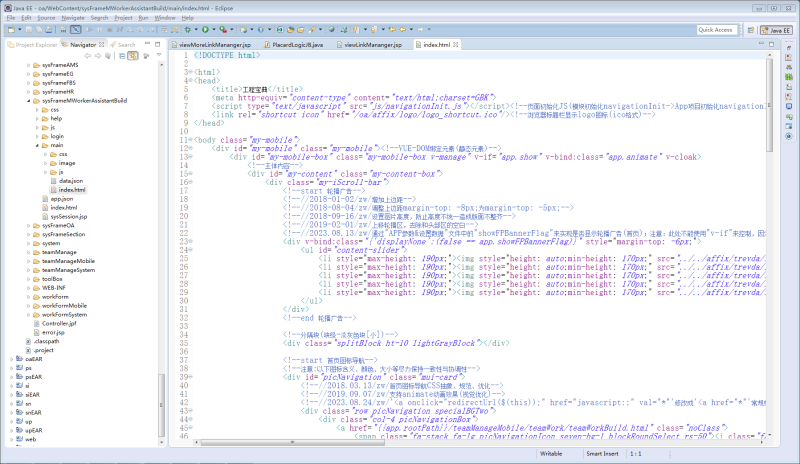This screenshot has width=800, height=464.
Task: Collapse the sysFrameMWorkerAssistantBuild folder
Action: pyautogui.click(x=29, y=101)
